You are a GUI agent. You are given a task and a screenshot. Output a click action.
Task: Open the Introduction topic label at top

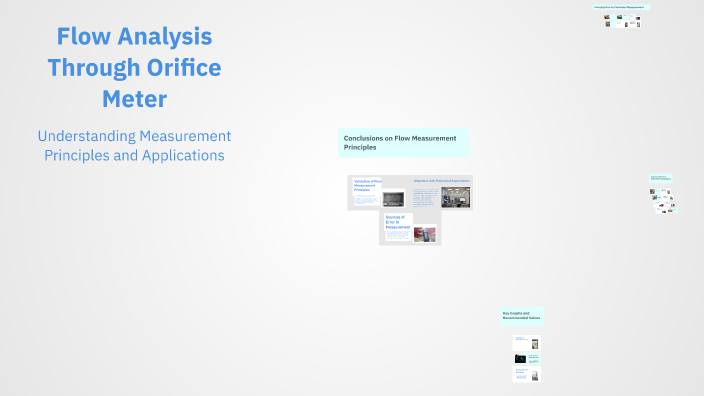(621, 7)
